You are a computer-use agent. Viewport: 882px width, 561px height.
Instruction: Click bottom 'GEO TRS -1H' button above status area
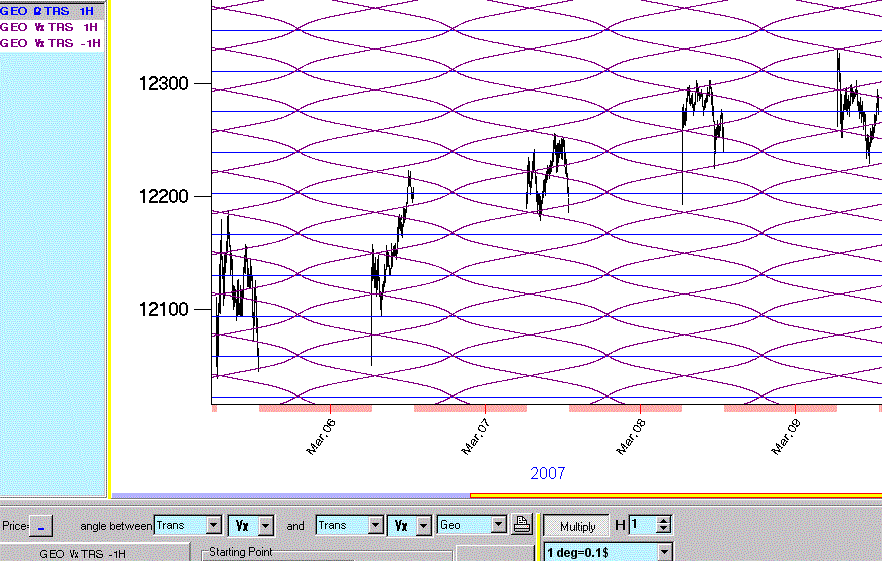coord(94,553)
